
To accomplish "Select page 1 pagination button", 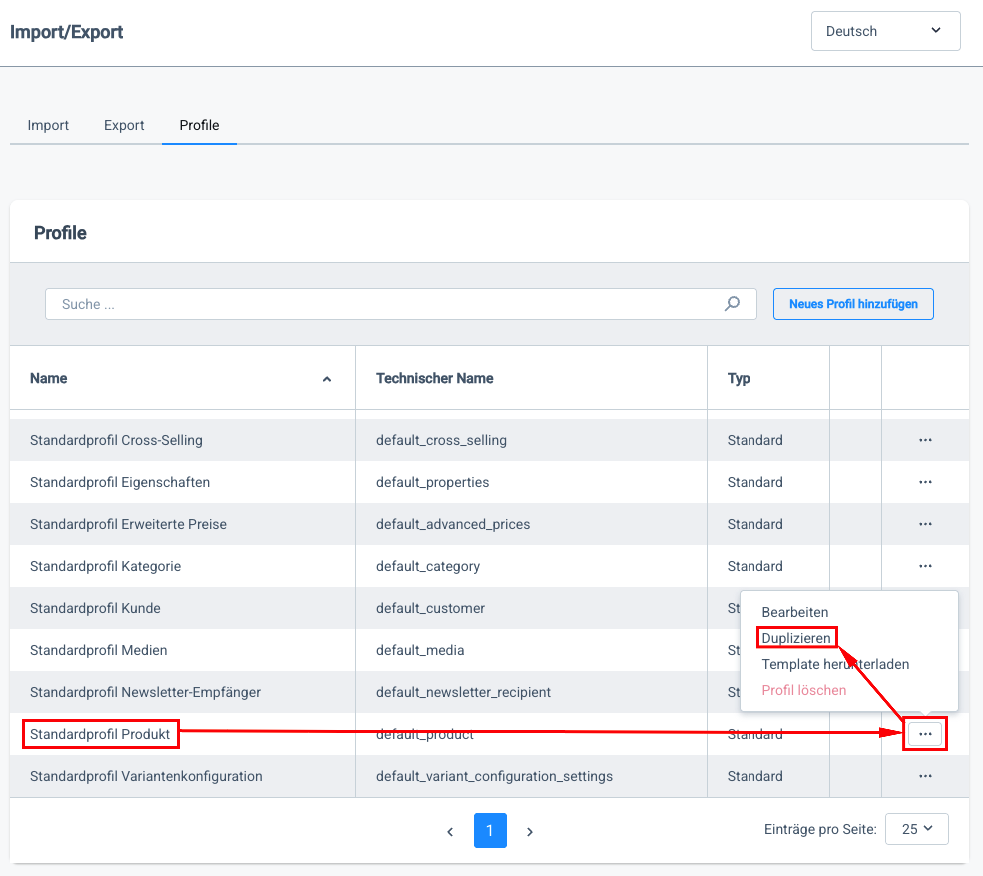I will click(x=490, y=831).
